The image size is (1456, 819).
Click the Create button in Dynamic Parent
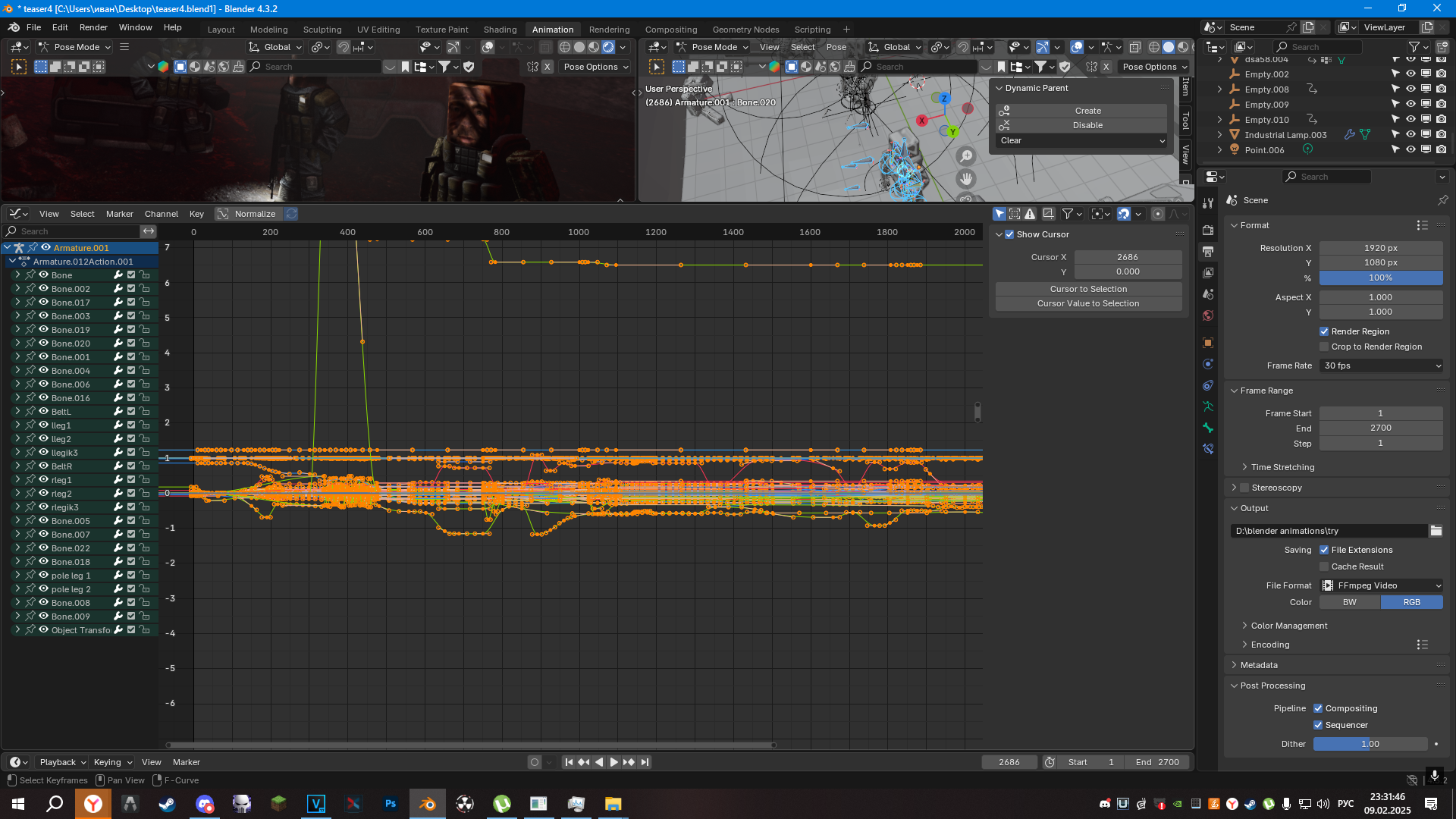click(x=1087, y=111)
